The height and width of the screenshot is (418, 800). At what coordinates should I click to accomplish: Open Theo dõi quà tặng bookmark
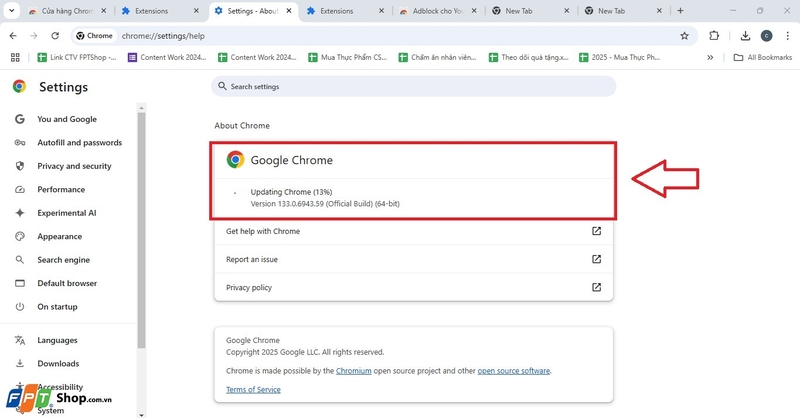click(529, 57)
